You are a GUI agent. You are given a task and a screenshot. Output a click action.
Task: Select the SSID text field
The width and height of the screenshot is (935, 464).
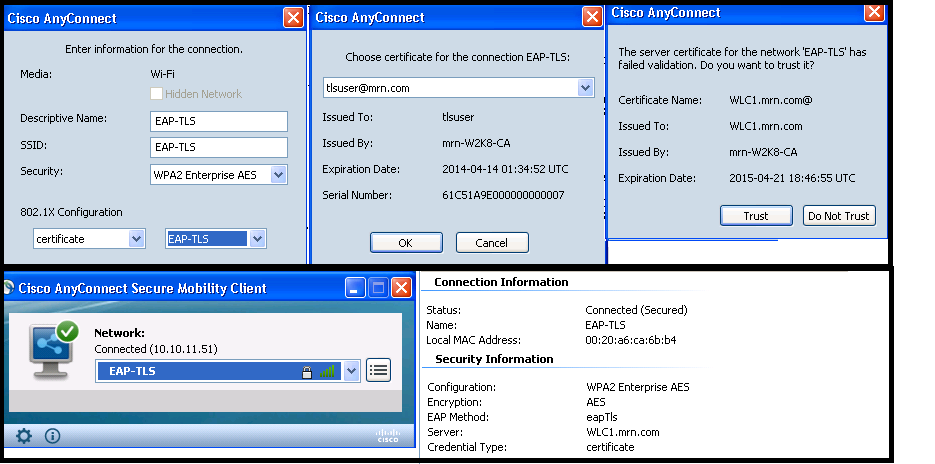(x=218, y=148)
